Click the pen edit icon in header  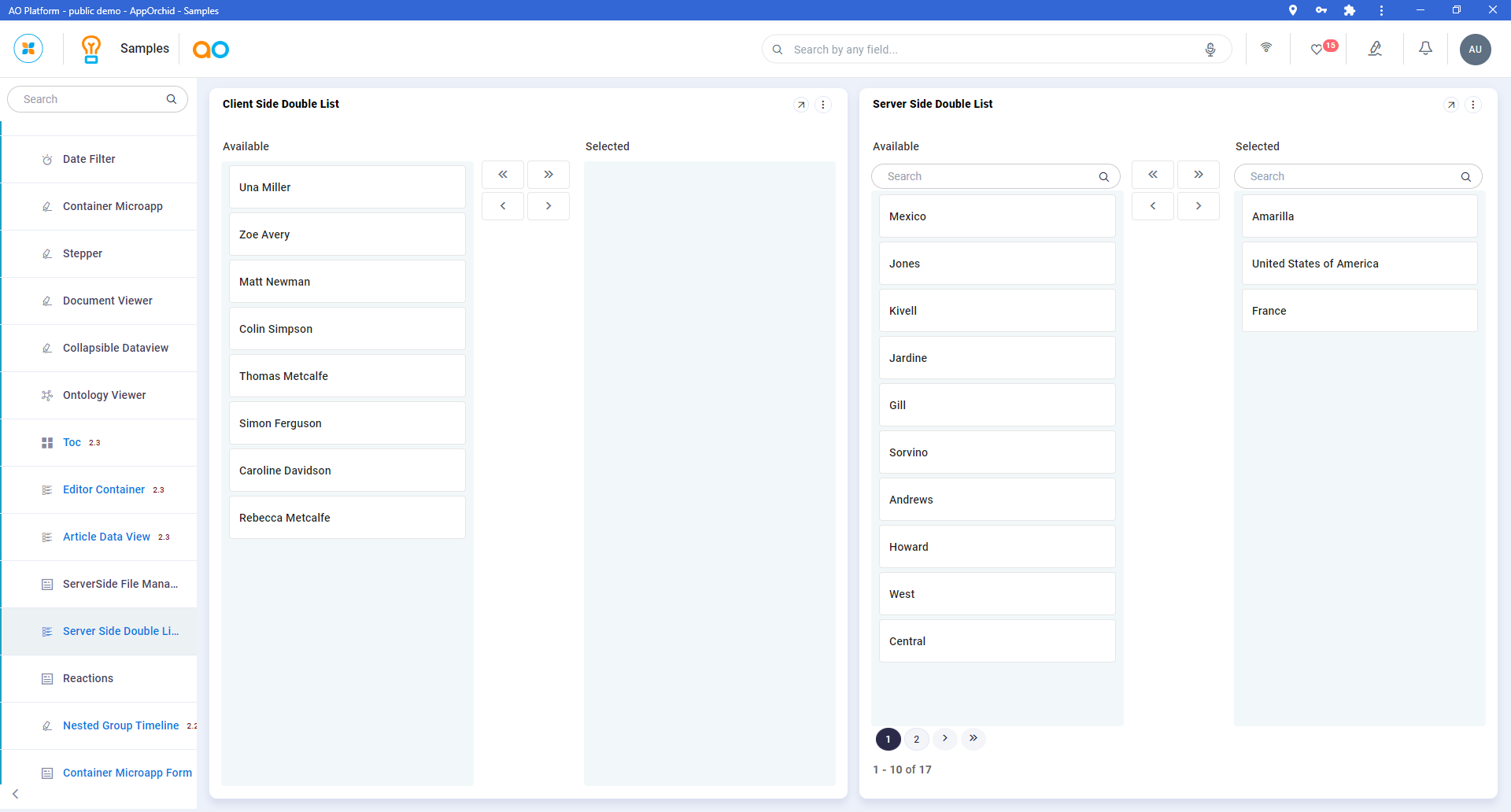(x=1375, y=49)
